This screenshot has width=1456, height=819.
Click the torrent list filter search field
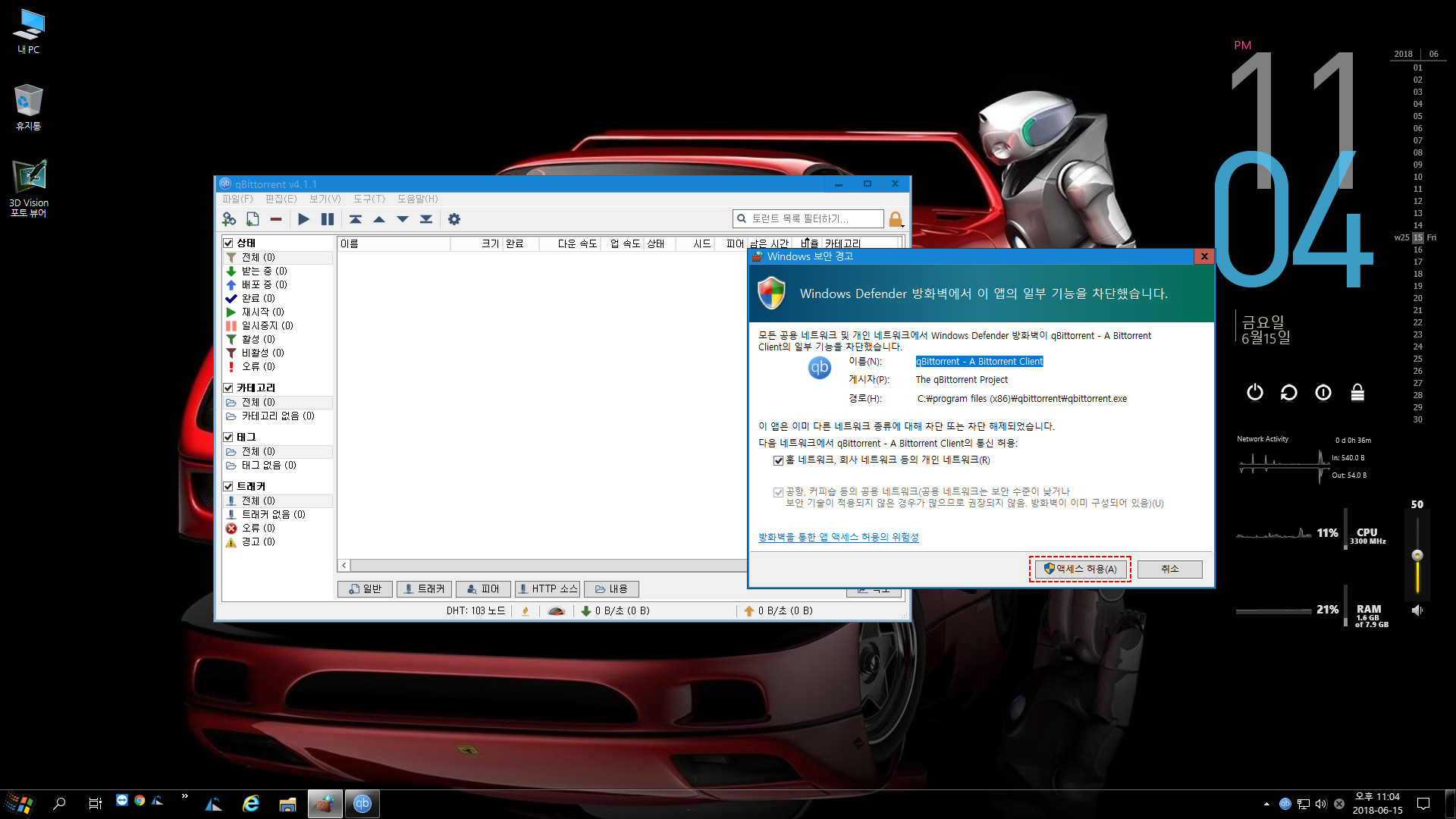[808, 218]
